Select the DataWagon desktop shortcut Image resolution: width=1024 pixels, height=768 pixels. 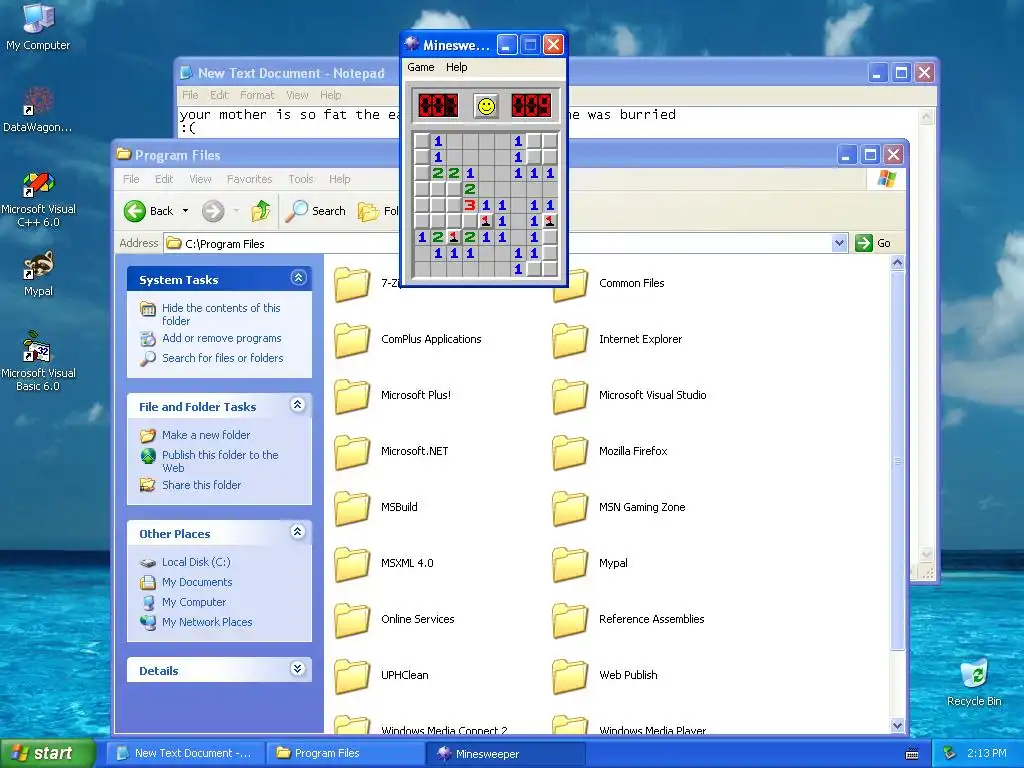(38, 108)
